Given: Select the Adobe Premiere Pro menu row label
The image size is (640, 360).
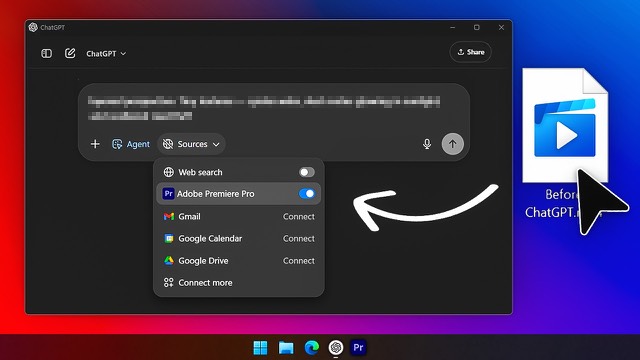Looking at the screenshot, I should tap(216, 194).
